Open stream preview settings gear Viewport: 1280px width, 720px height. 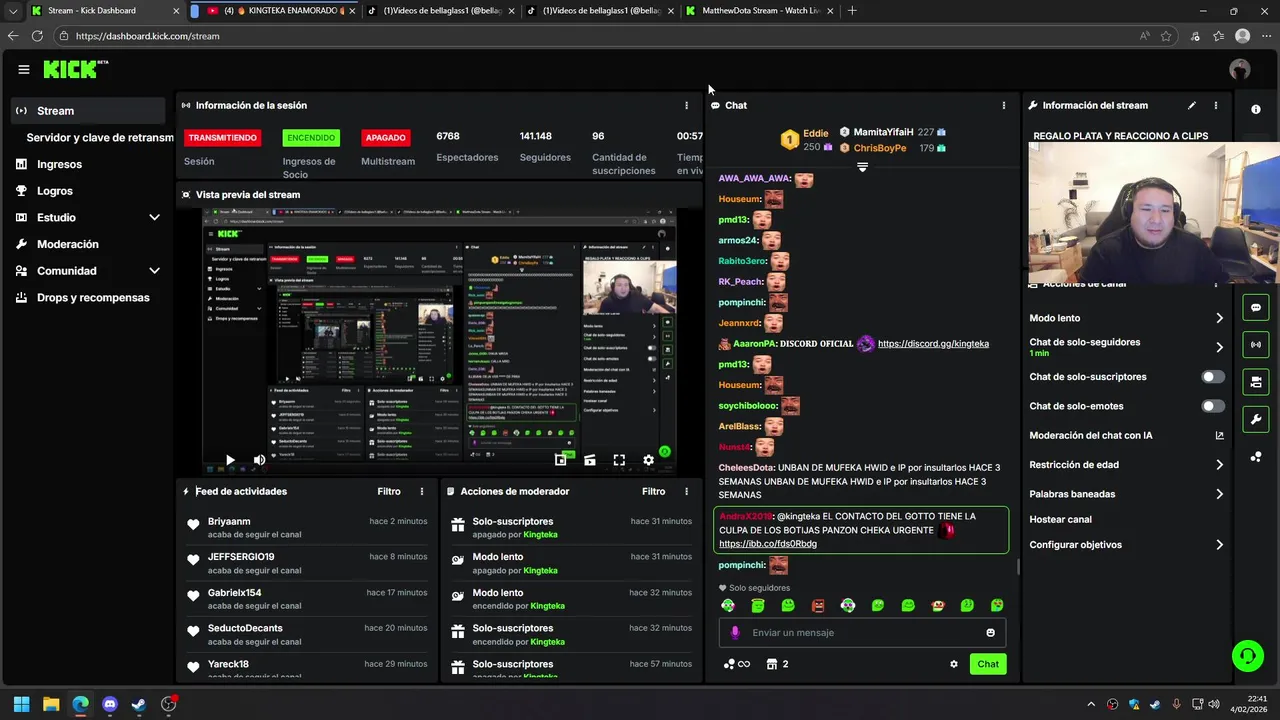(648, 460)
